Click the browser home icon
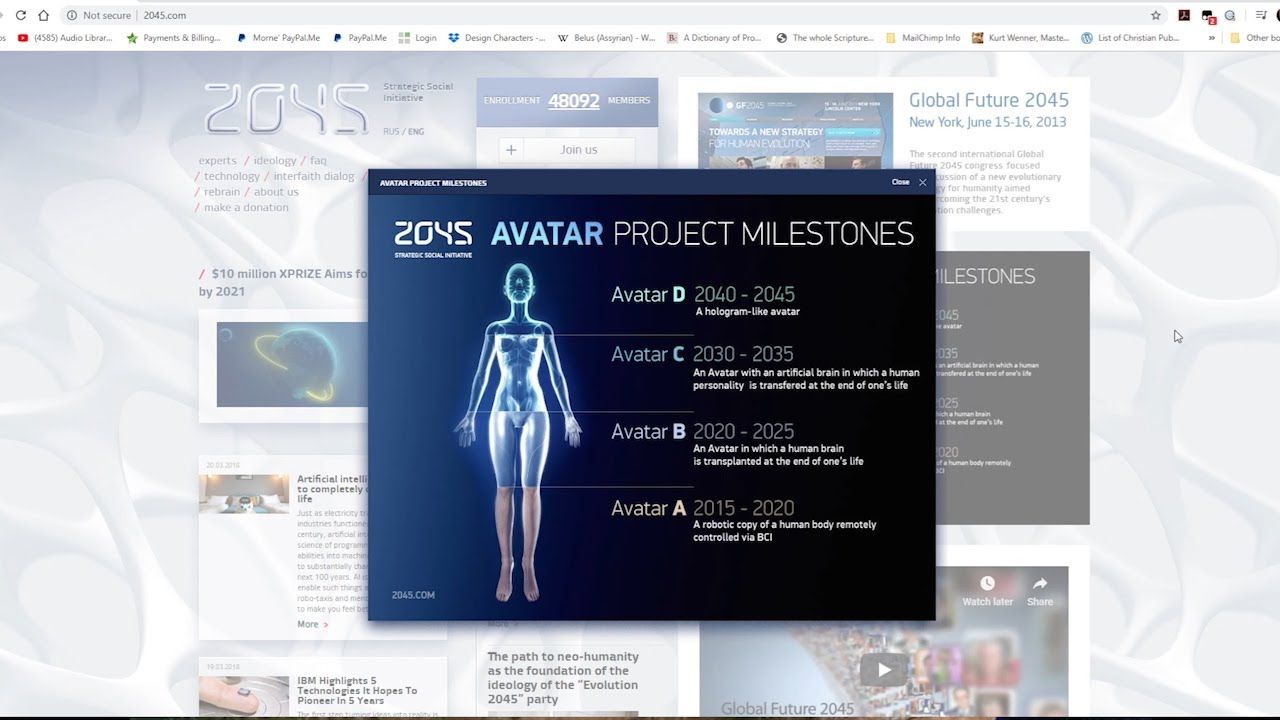1280x720 pixels. tap(43, 15)
